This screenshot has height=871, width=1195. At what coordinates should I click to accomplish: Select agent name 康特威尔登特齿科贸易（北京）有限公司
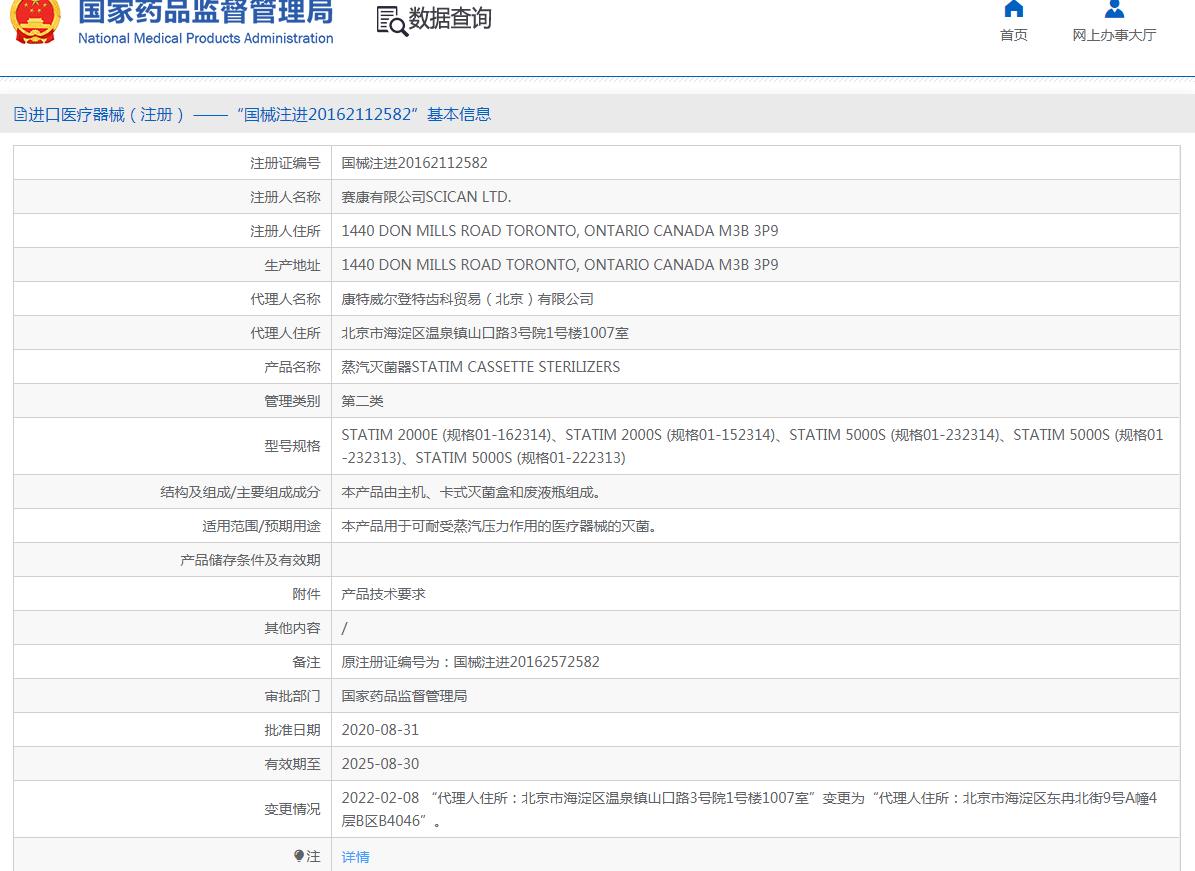click(x=467, y=299)
